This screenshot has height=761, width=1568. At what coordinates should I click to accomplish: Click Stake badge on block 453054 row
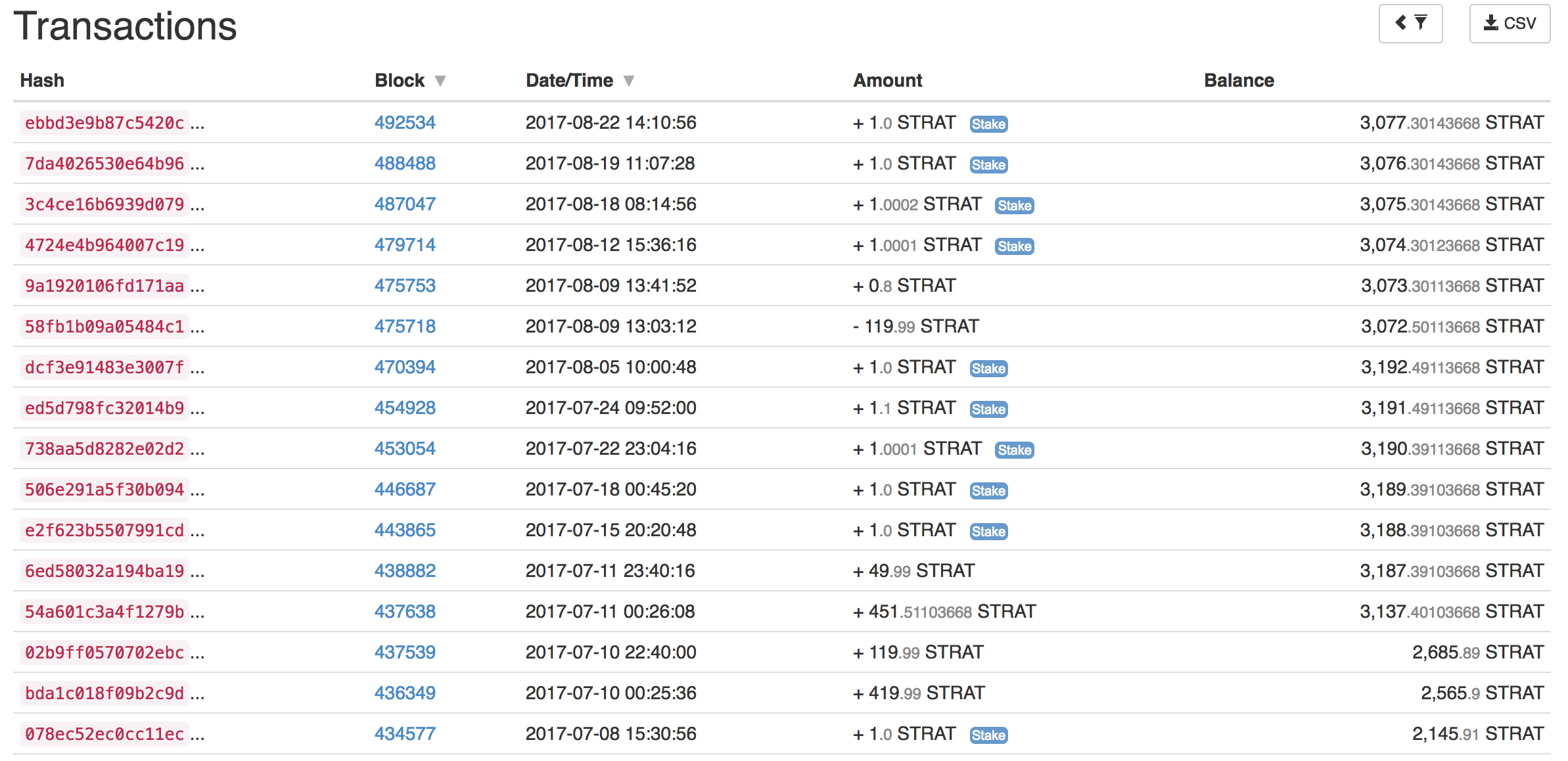pos(1015,450)
